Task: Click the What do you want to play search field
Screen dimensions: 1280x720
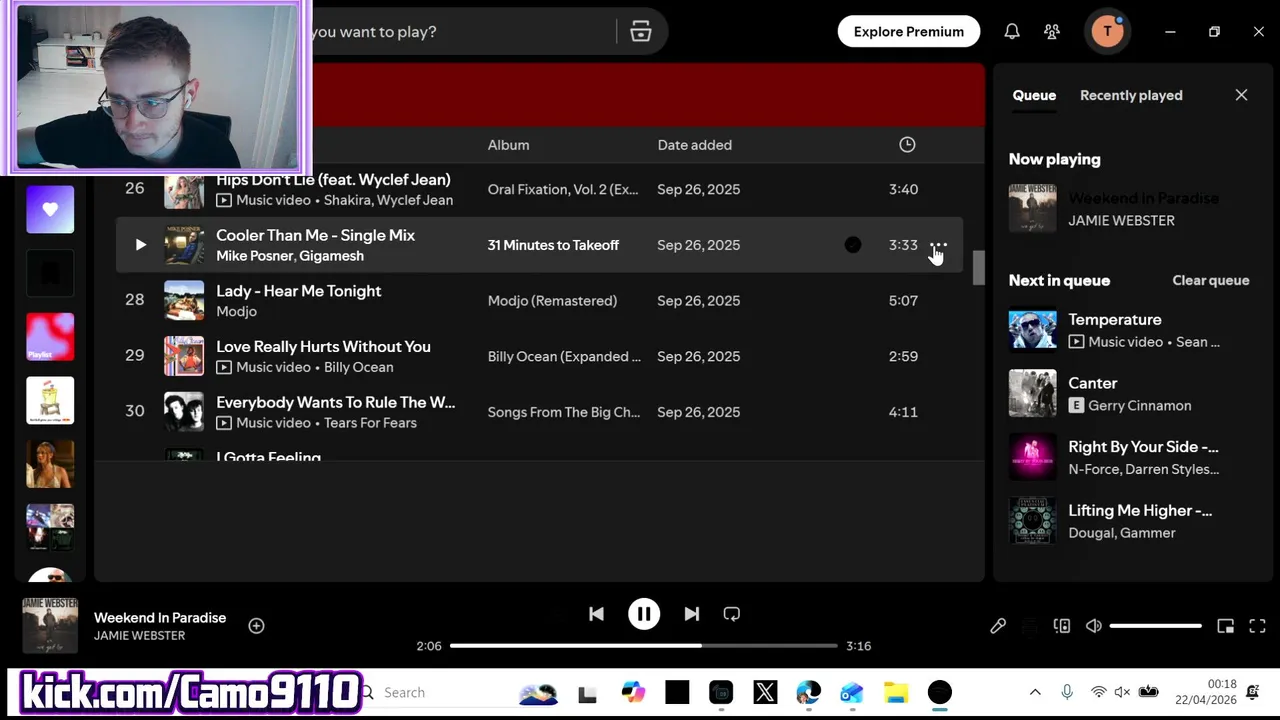Action: click(460, 32)
